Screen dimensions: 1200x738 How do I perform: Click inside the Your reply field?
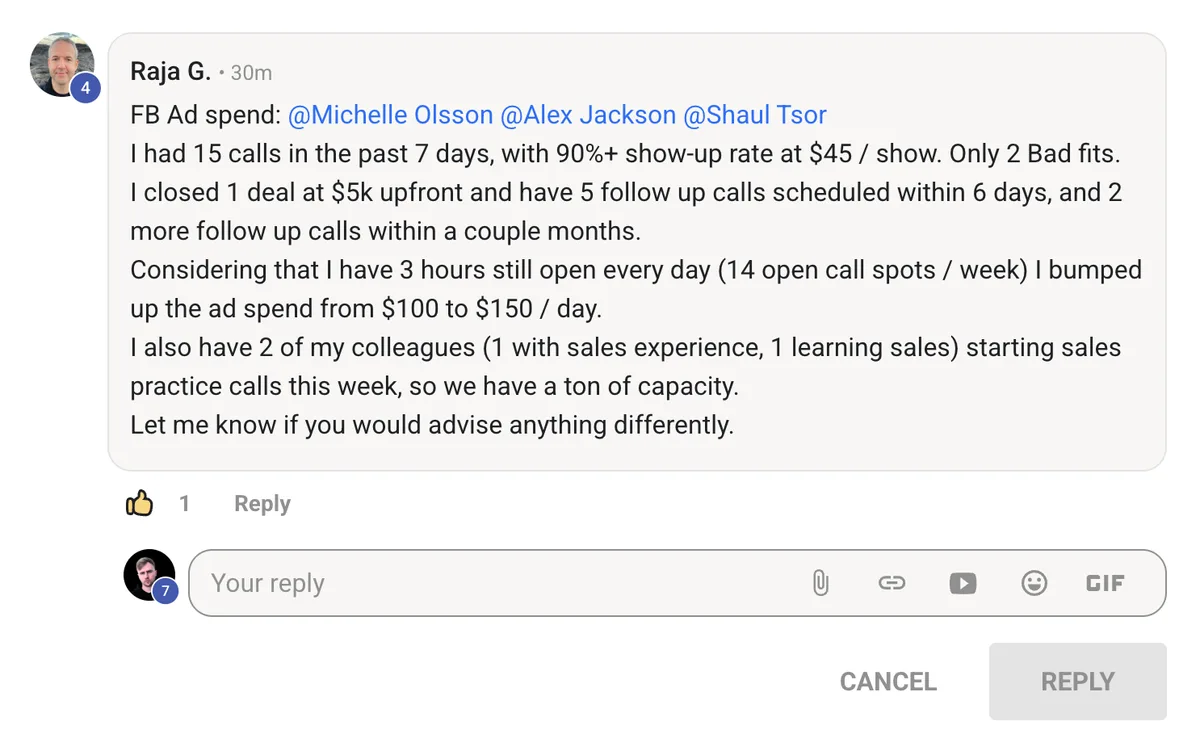click(x=400, y=583)
